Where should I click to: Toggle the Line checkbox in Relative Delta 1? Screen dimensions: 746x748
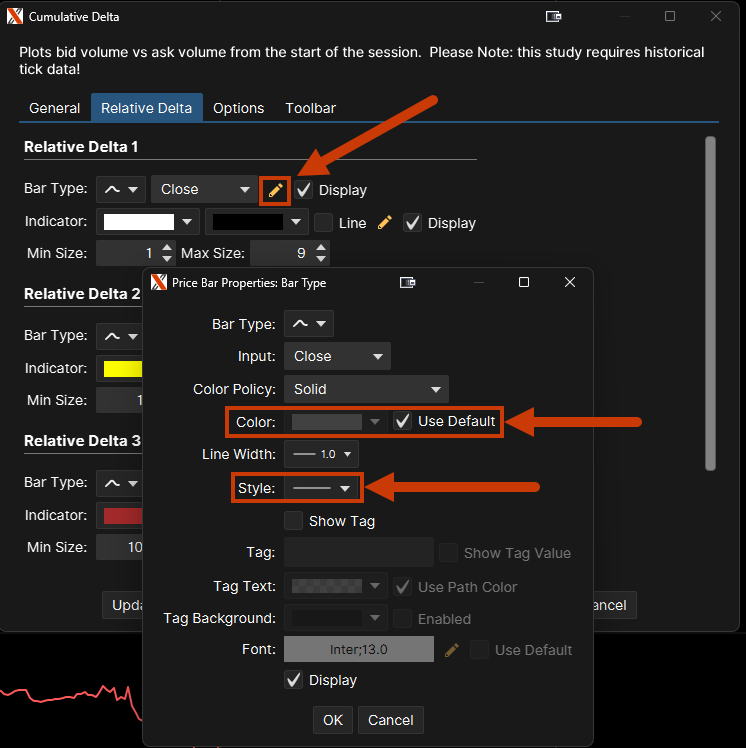tap(324, 223)
